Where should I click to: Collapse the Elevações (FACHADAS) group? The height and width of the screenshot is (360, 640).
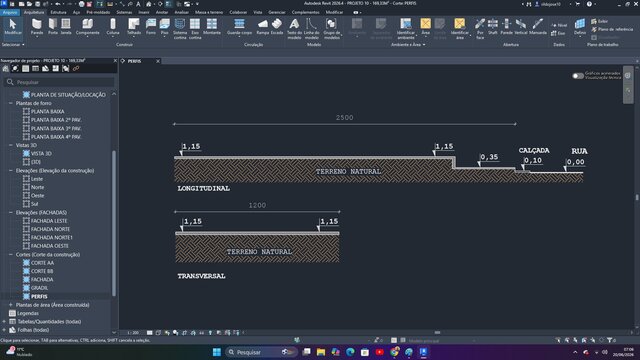[11, 213]
